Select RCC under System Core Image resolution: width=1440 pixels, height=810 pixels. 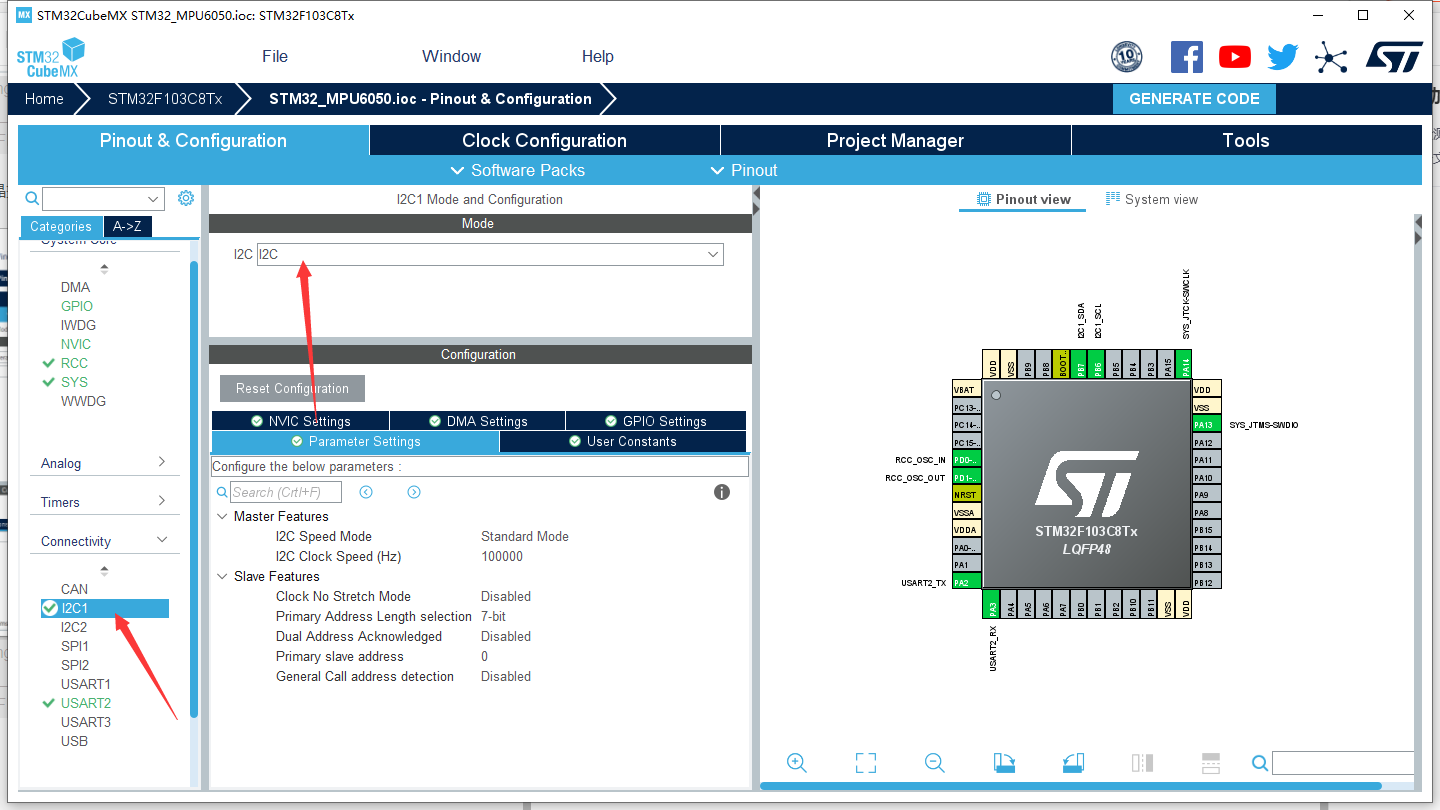[74, 363]
